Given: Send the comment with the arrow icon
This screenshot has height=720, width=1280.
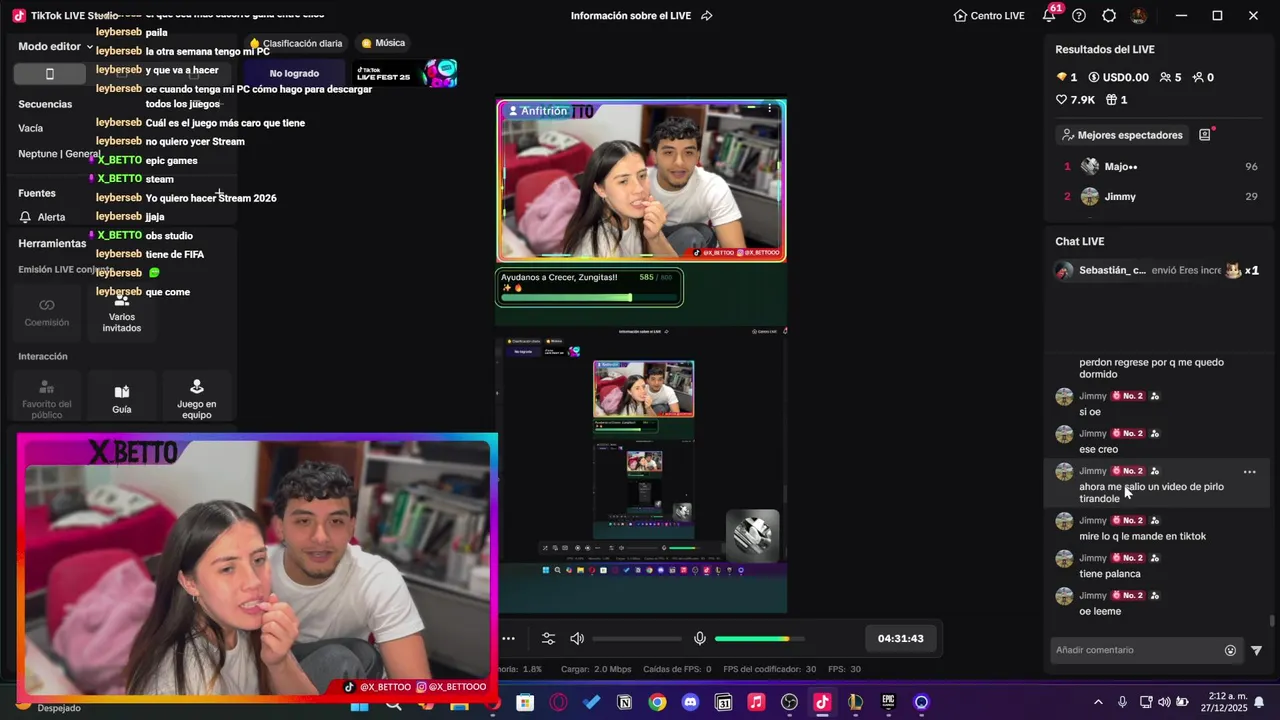Looking at the screenshot, I should (x=1256, y=650).
